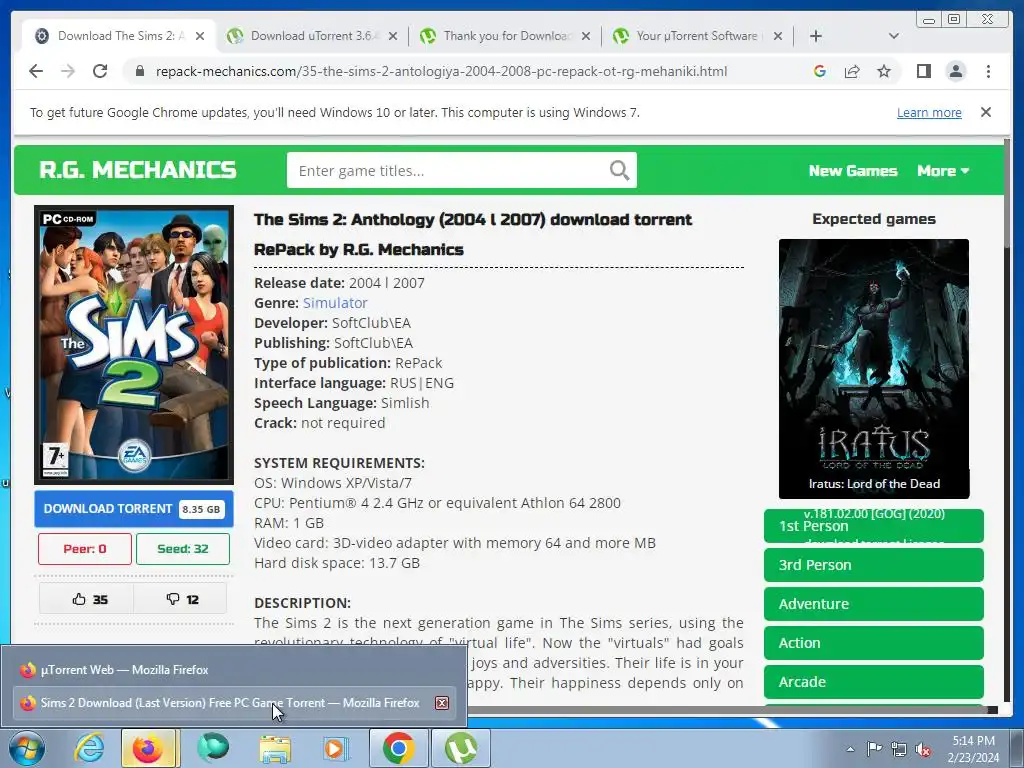Show hidden system tray icons
Image resolution: width=1024 pixels, height=768 pixels.
point(850,749)
